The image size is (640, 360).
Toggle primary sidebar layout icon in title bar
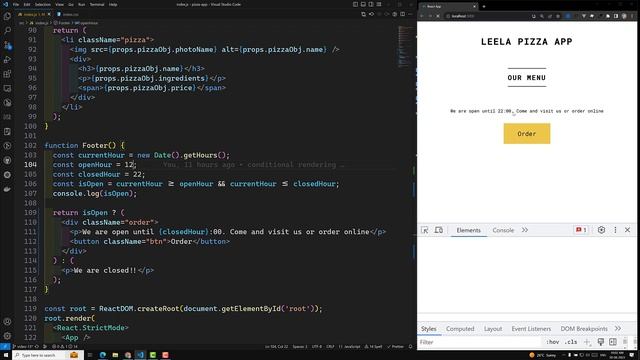[355, 4]
